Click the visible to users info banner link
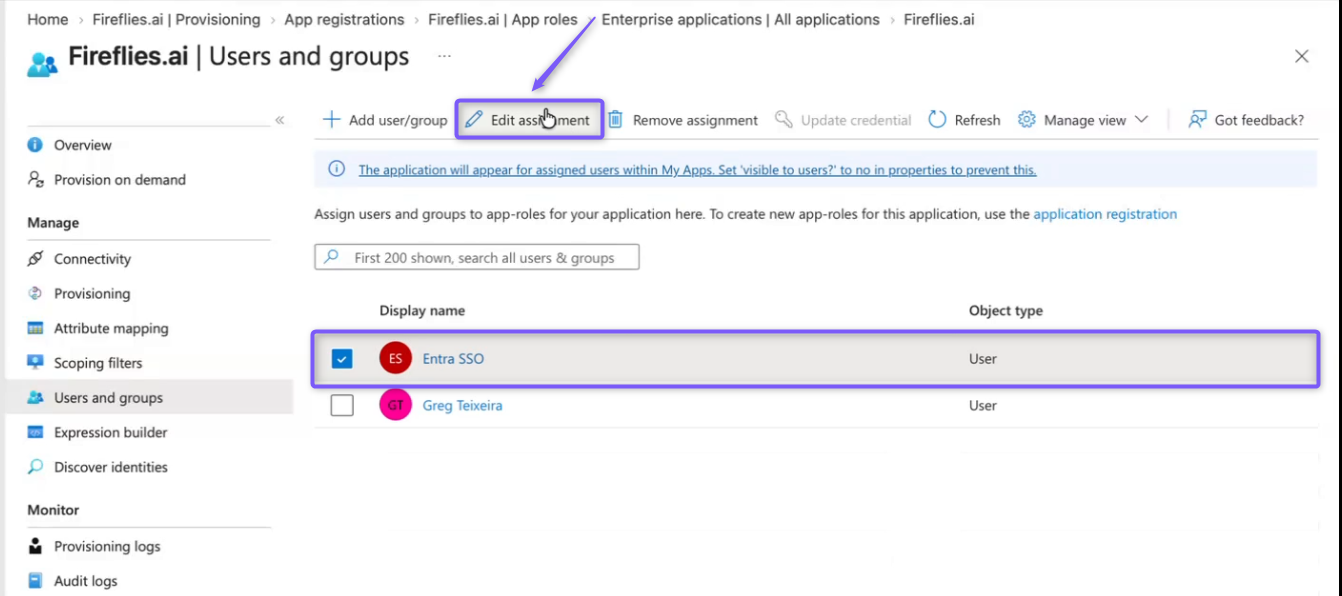1342x596 pixels. tap(697, 170)
